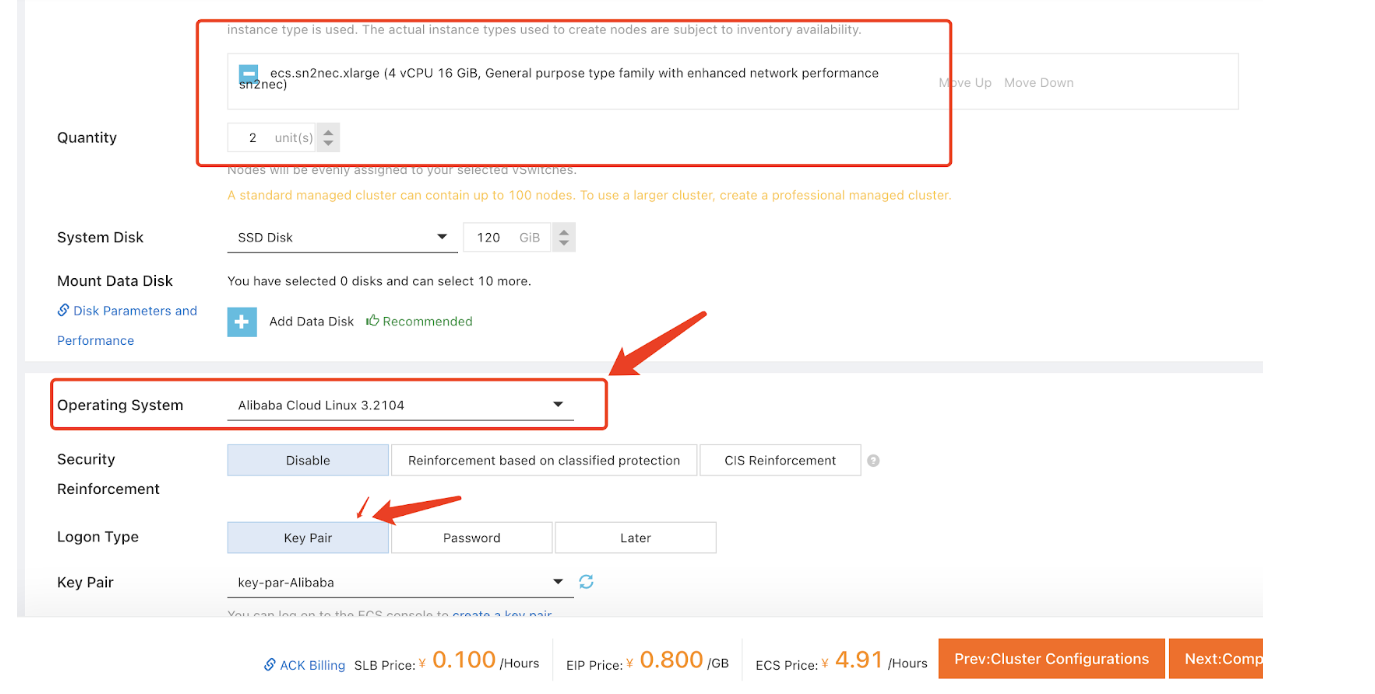Open the ACK Billing link
The height and width of the screenshot is (694, 1375).
pyautogui.click(x=312, y=665)
